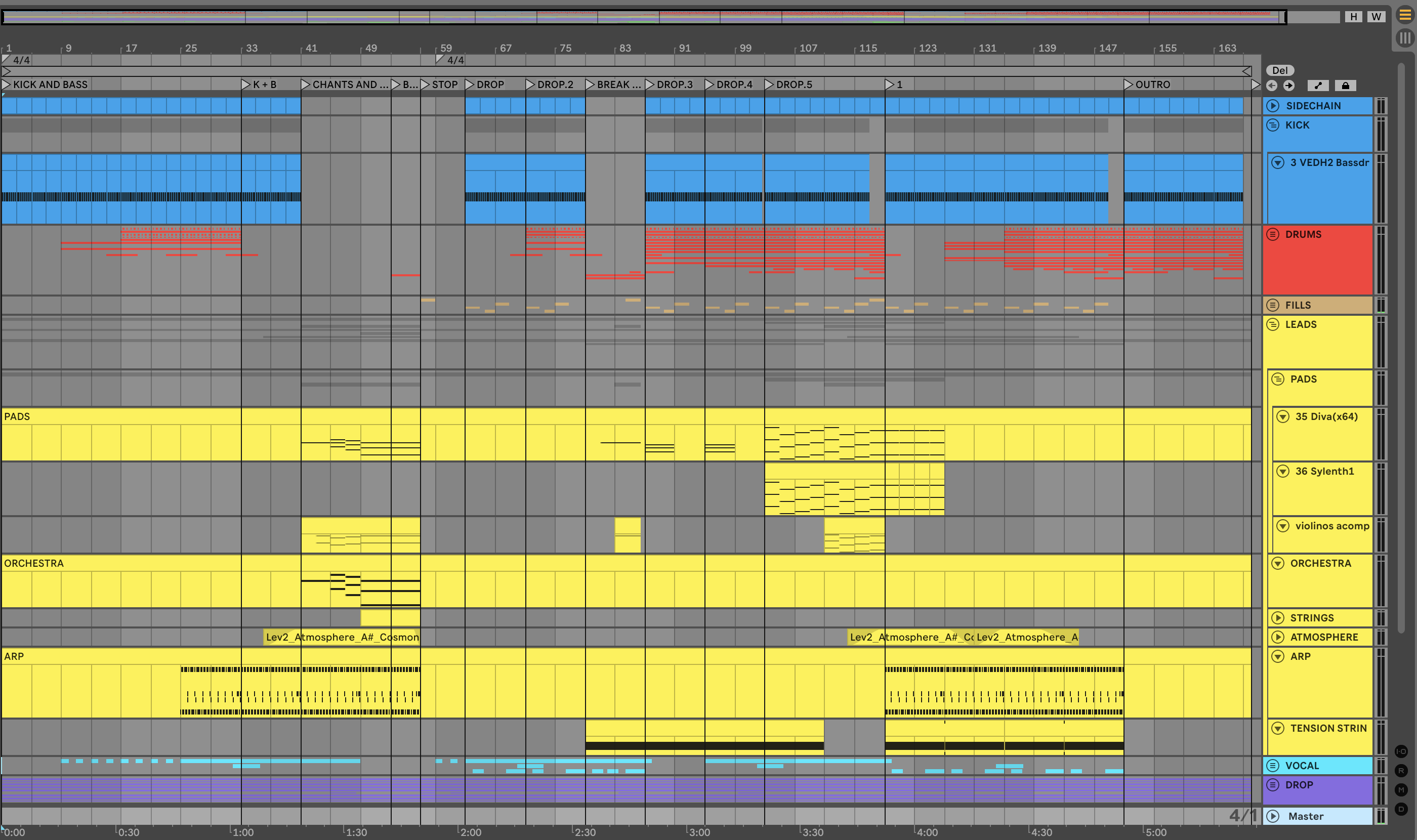Jump to the OUTRO locator marker

coord(1128,85)
